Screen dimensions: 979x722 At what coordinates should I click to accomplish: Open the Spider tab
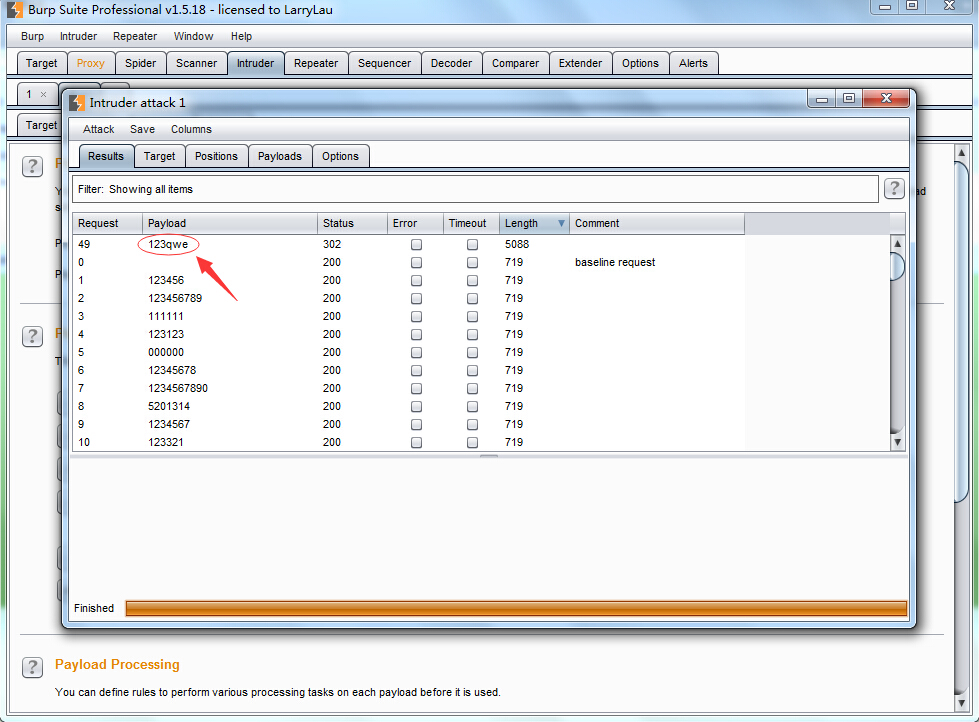[140, 63]
